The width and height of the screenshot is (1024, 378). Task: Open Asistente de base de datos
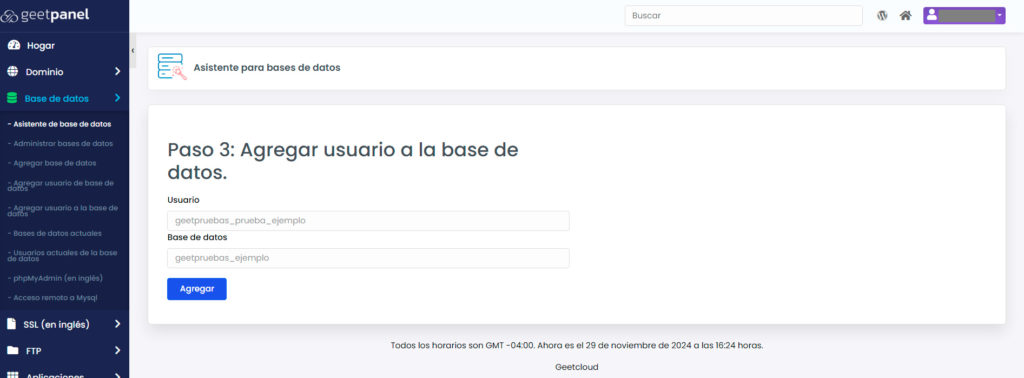(59, 124)
